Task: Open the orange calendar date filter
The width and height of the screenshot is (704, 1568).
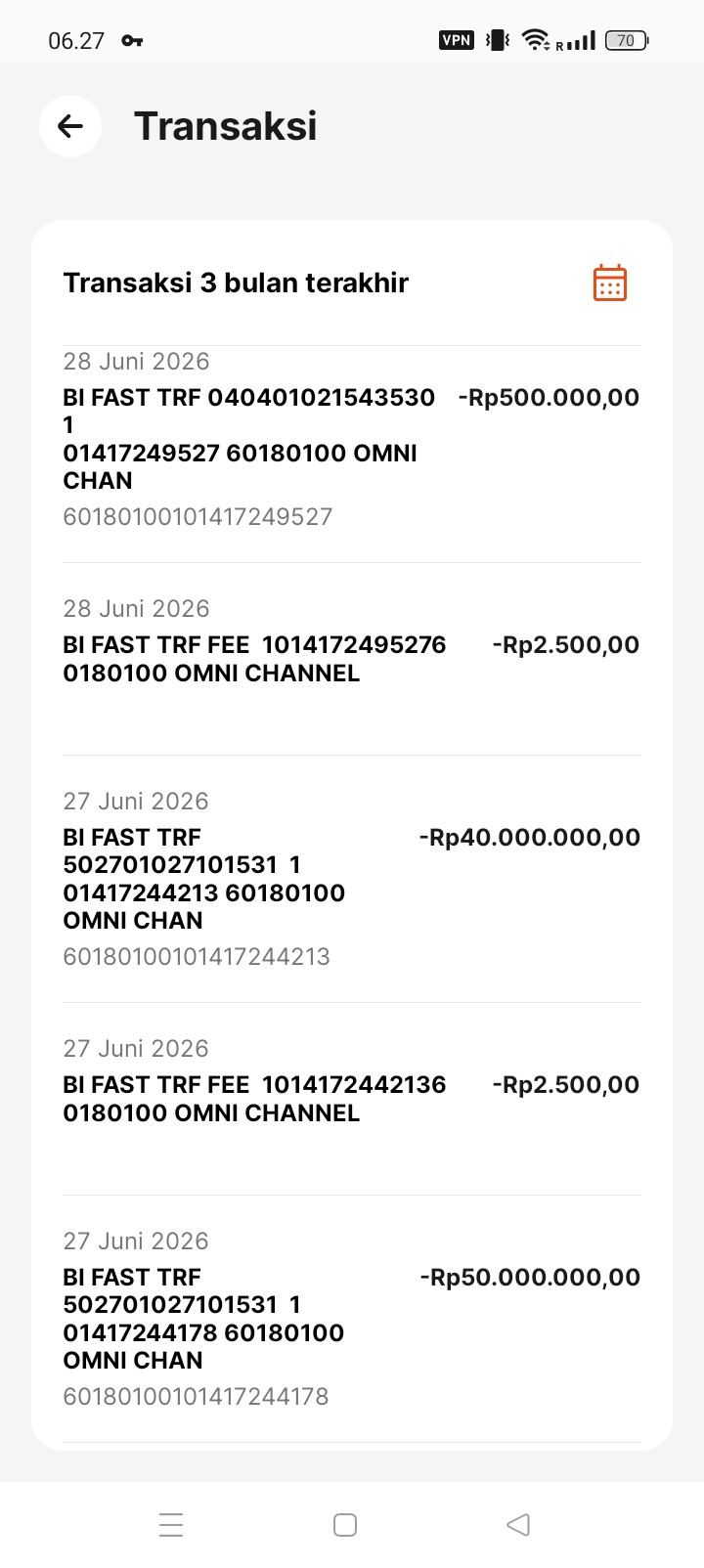Action: coord(610,283)
